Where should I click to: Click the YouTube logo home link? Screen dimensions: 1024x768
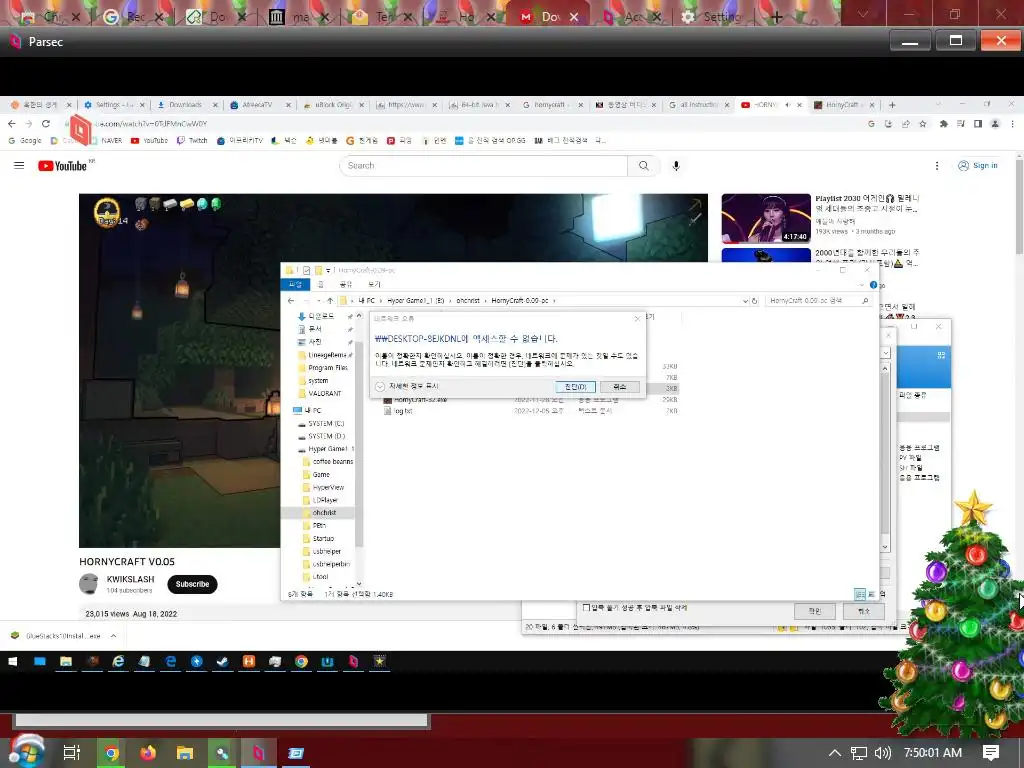62,166
